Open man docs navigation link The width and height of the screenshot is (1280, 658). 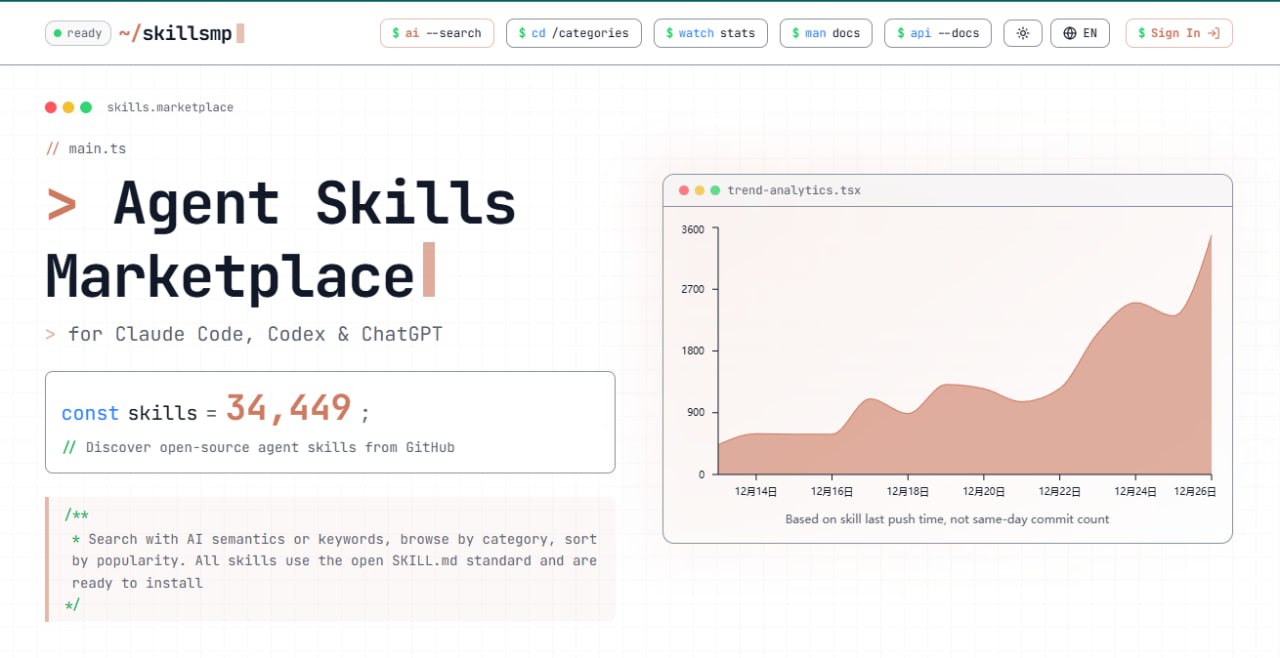point(826,33)
